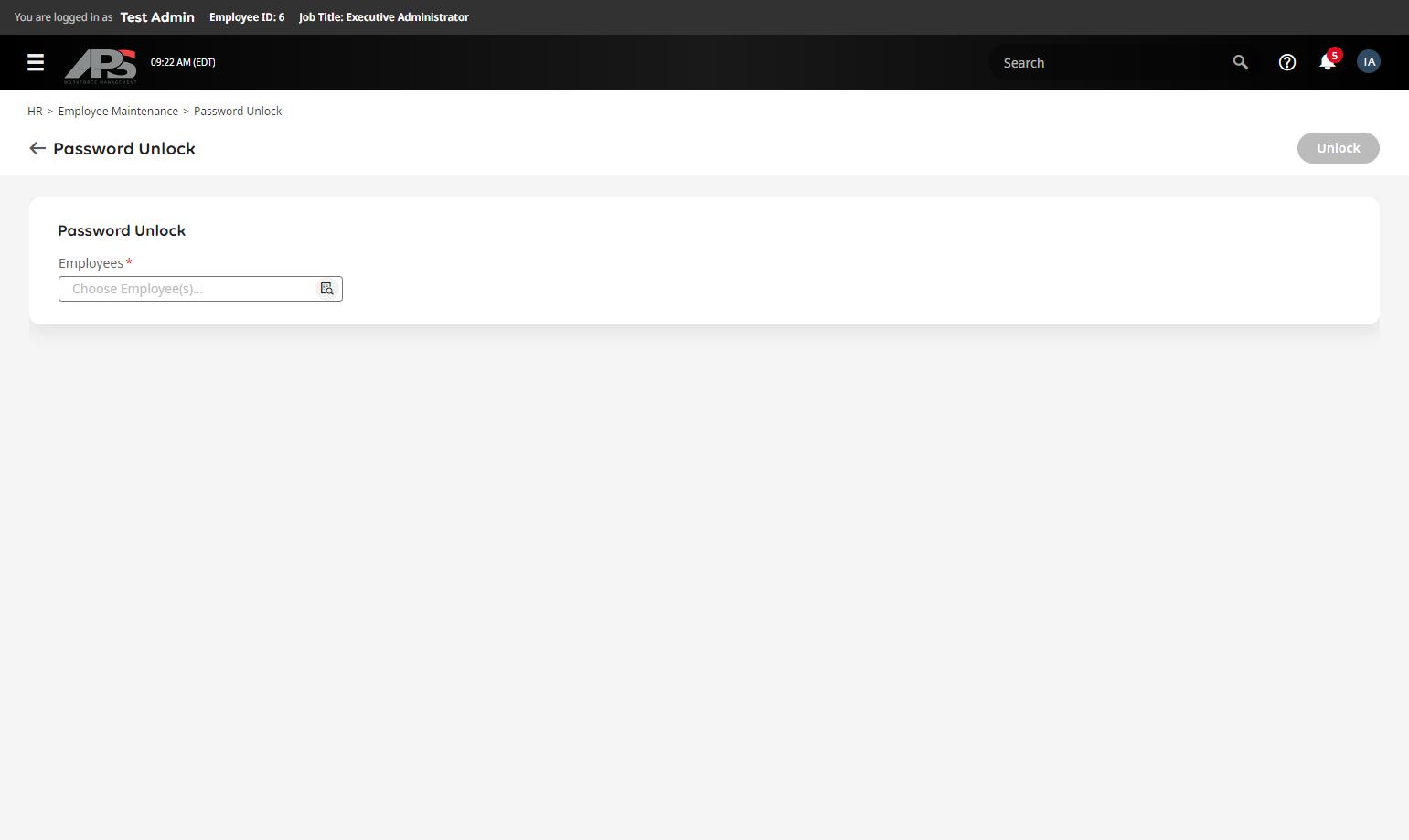Click the APS logo
Viewport: 1409px width, 840px height.
point(101,66)
